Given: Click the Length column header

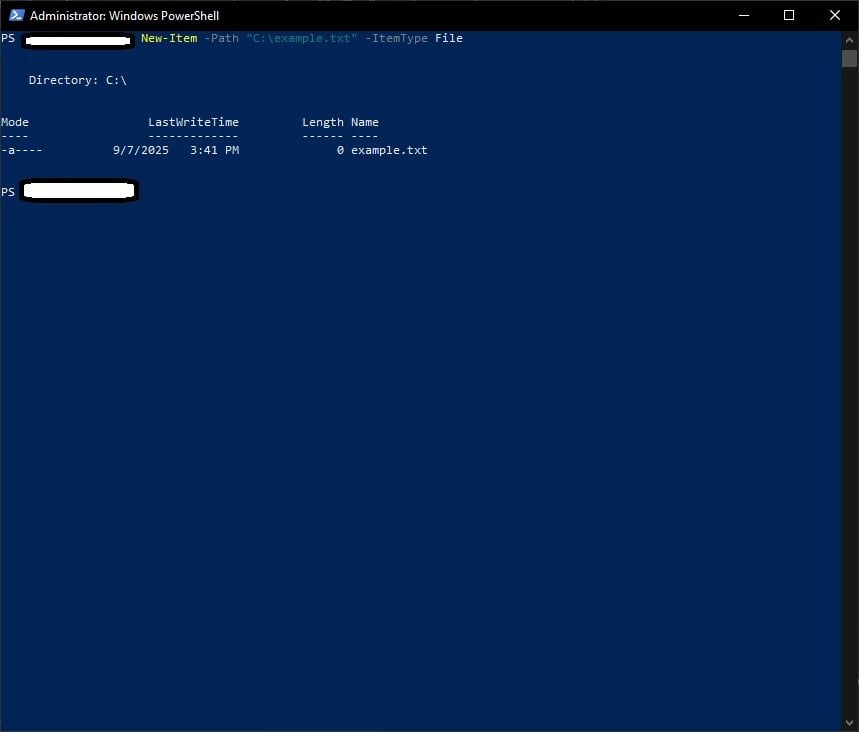Looking at the screenshot, I should tap(322, 122).
